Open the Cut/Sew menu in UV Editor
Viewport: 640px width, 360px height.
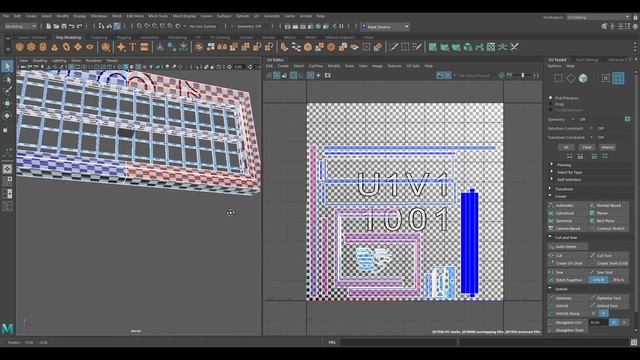pyautogui.click(x=316, y=66)
